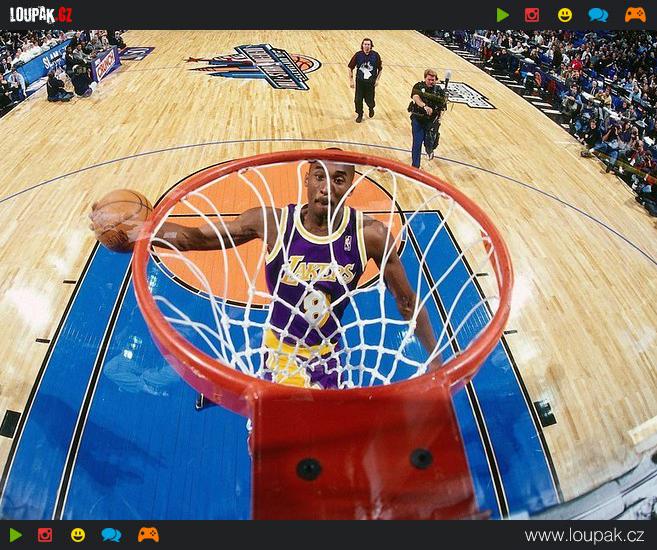Click the chat bubbles icon in bottom bar
This screenshot has height=550, width=657.
111,535
